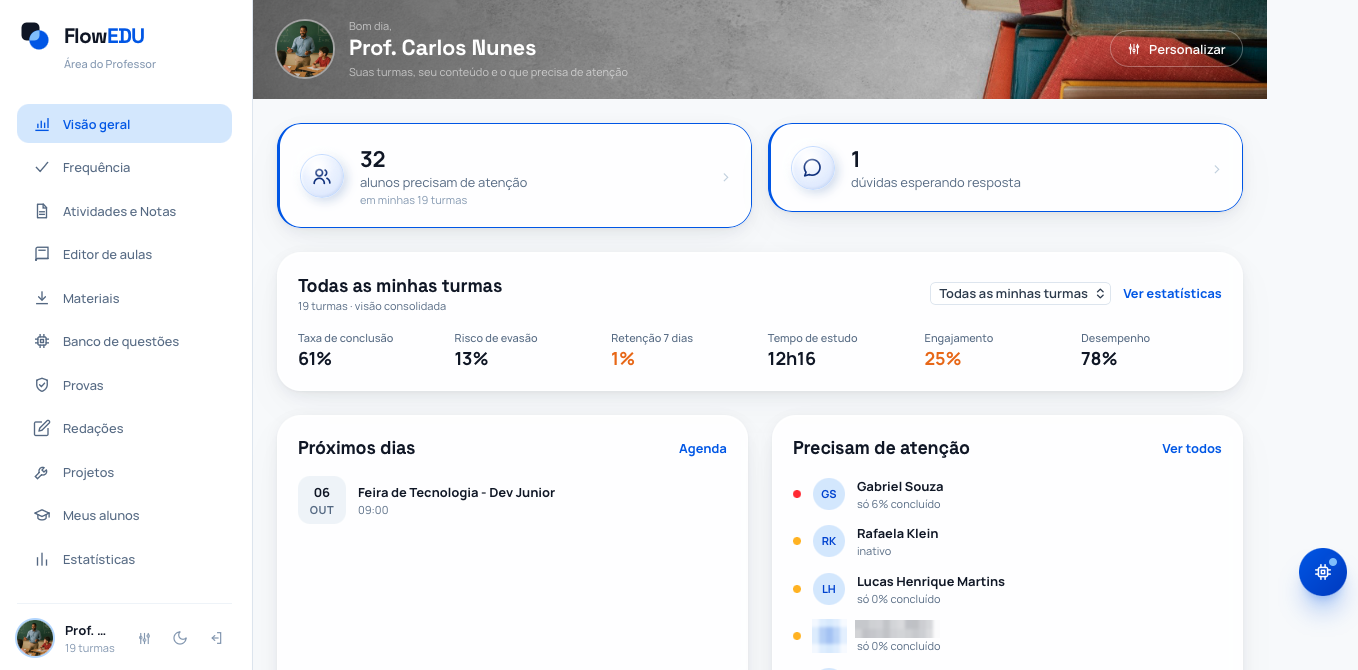Screen dimensions: 1358x670
Task: Follow the Ver estatísticas link
Action: (x=1172, y=293)
